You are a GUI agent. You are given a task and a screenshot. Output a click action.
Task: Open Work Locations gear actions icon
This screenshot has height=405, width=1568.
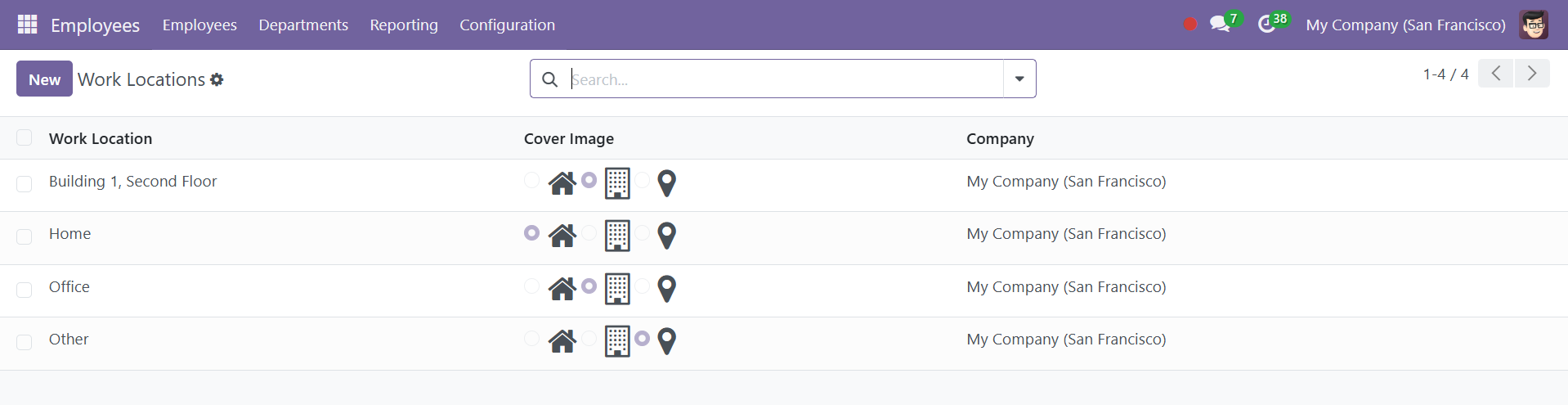[x=217, y=79]
